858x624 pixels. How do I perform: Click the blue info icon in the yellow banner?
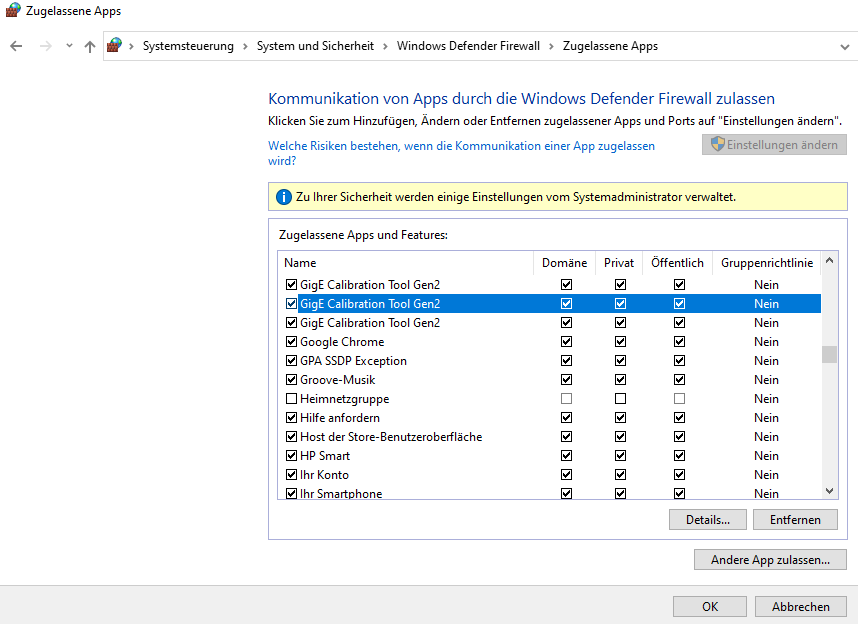point(283,197)
